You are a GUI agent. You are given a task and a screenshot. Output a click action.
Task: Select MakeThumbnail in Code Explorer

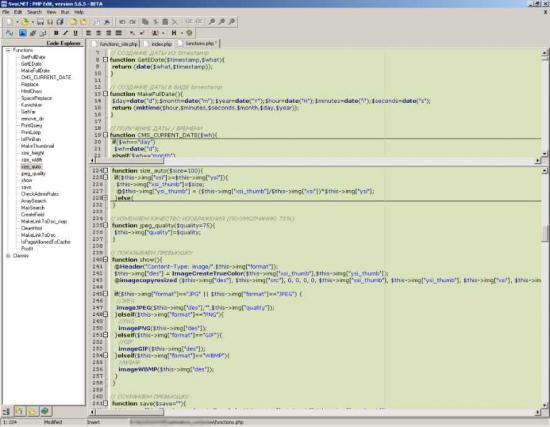click(x=37, y=146)
